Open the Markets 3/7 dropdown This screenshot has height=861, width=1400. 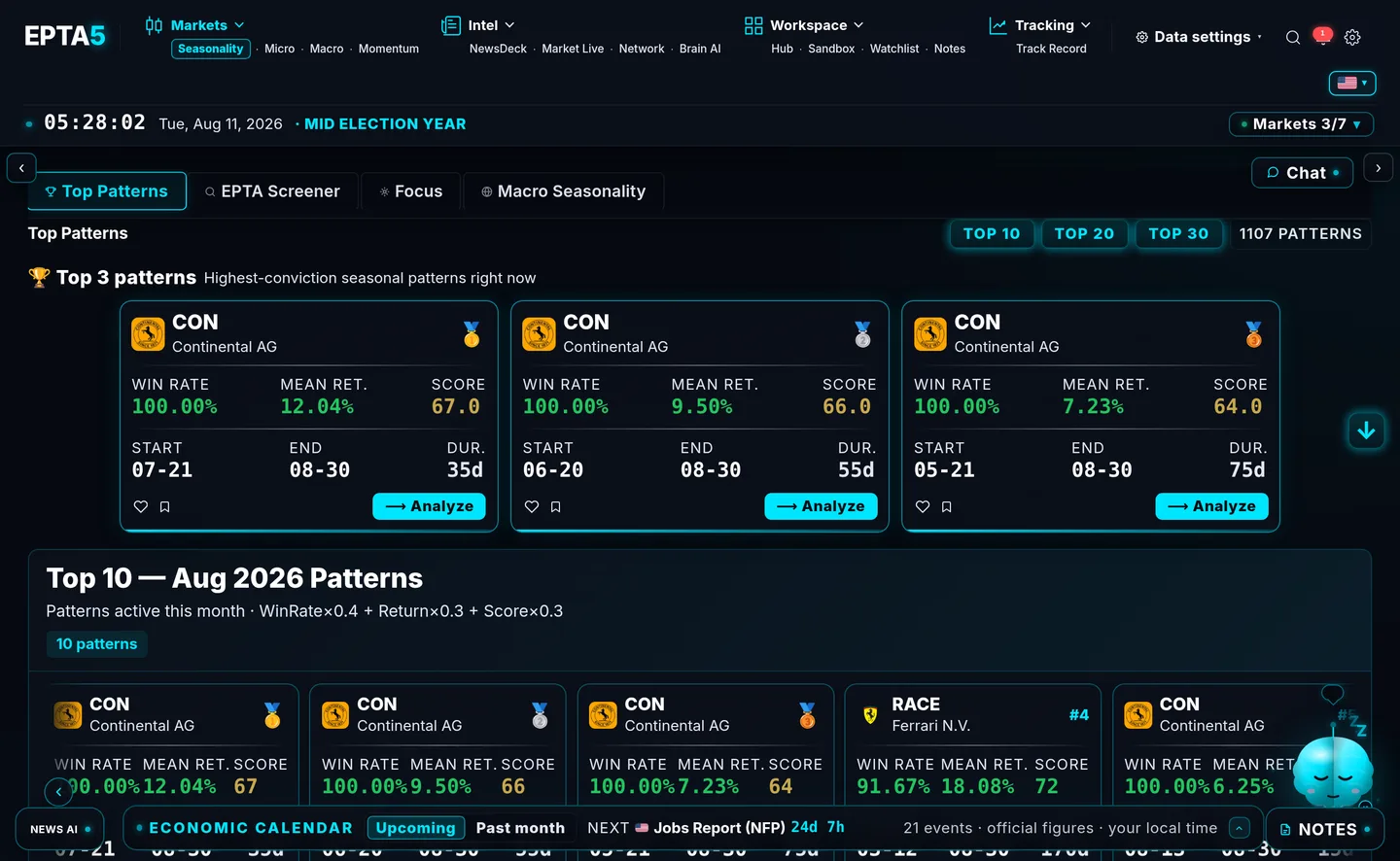1302,124
